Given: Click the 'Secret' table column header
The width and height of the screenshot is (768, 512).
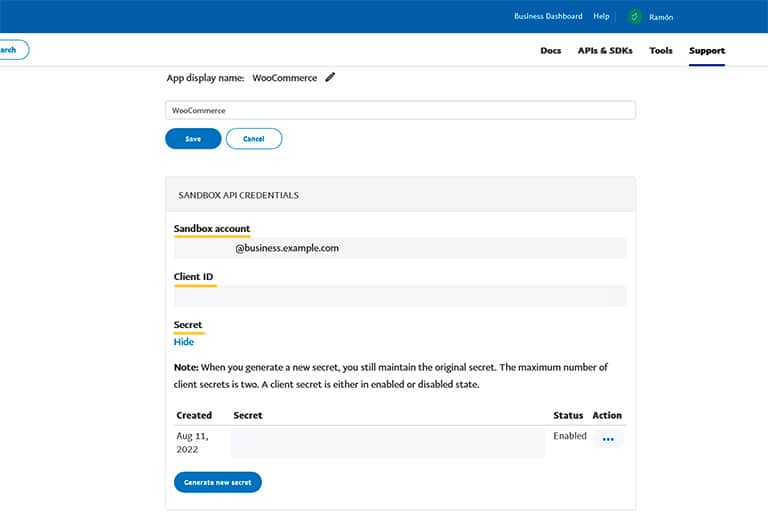Looking at the screenshot, I should [248, 415].
